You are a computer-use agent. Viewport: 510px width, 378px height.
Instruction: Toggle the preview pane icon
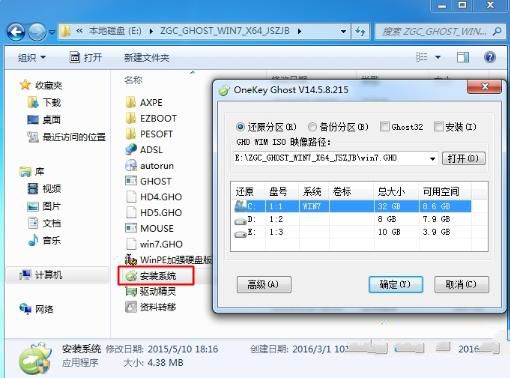(x=463, y=57)
